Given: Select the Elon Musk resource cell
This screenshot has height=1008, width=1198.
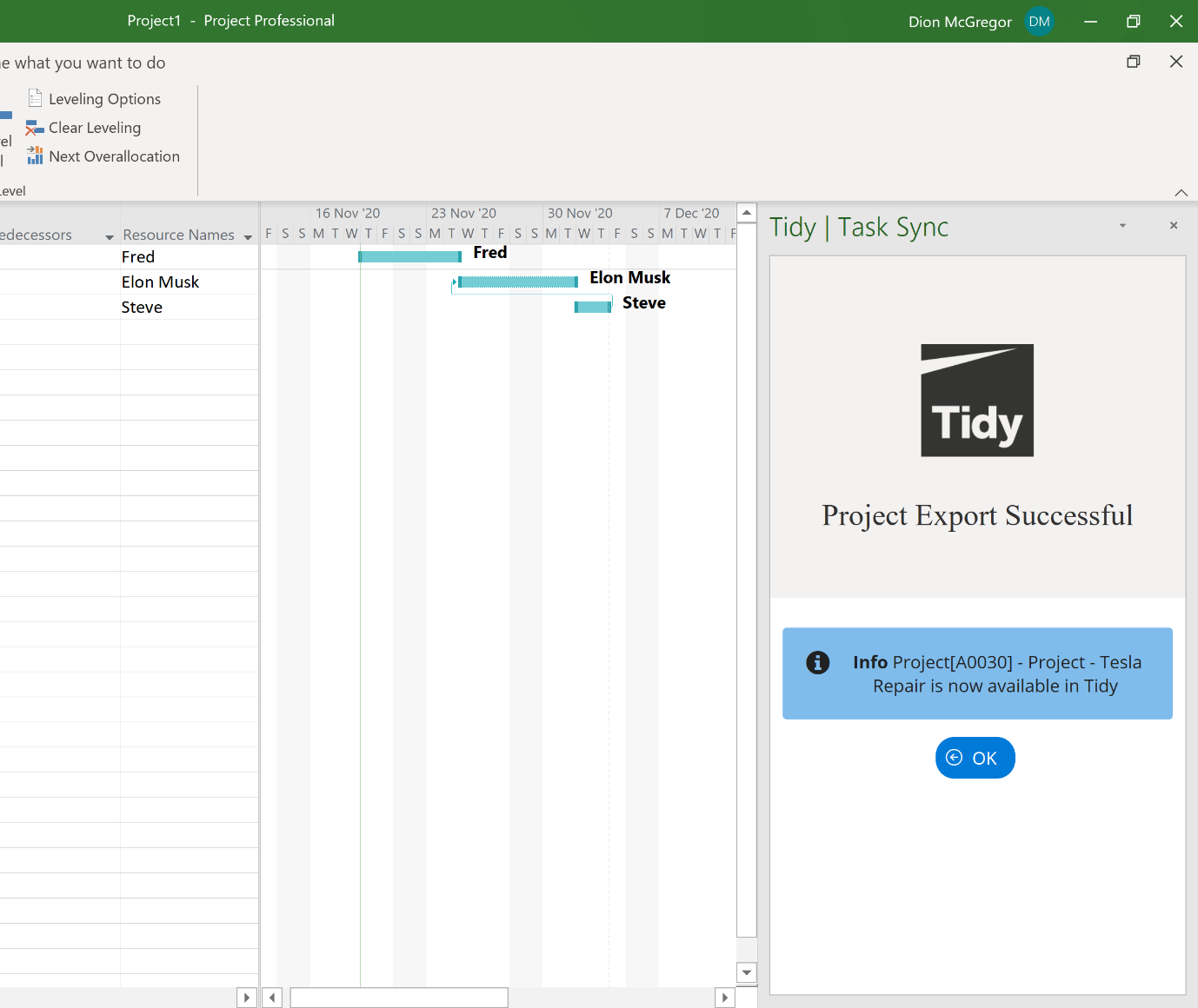Looking at the screenshot, I should pyautogui.click(x=189, y=282).
